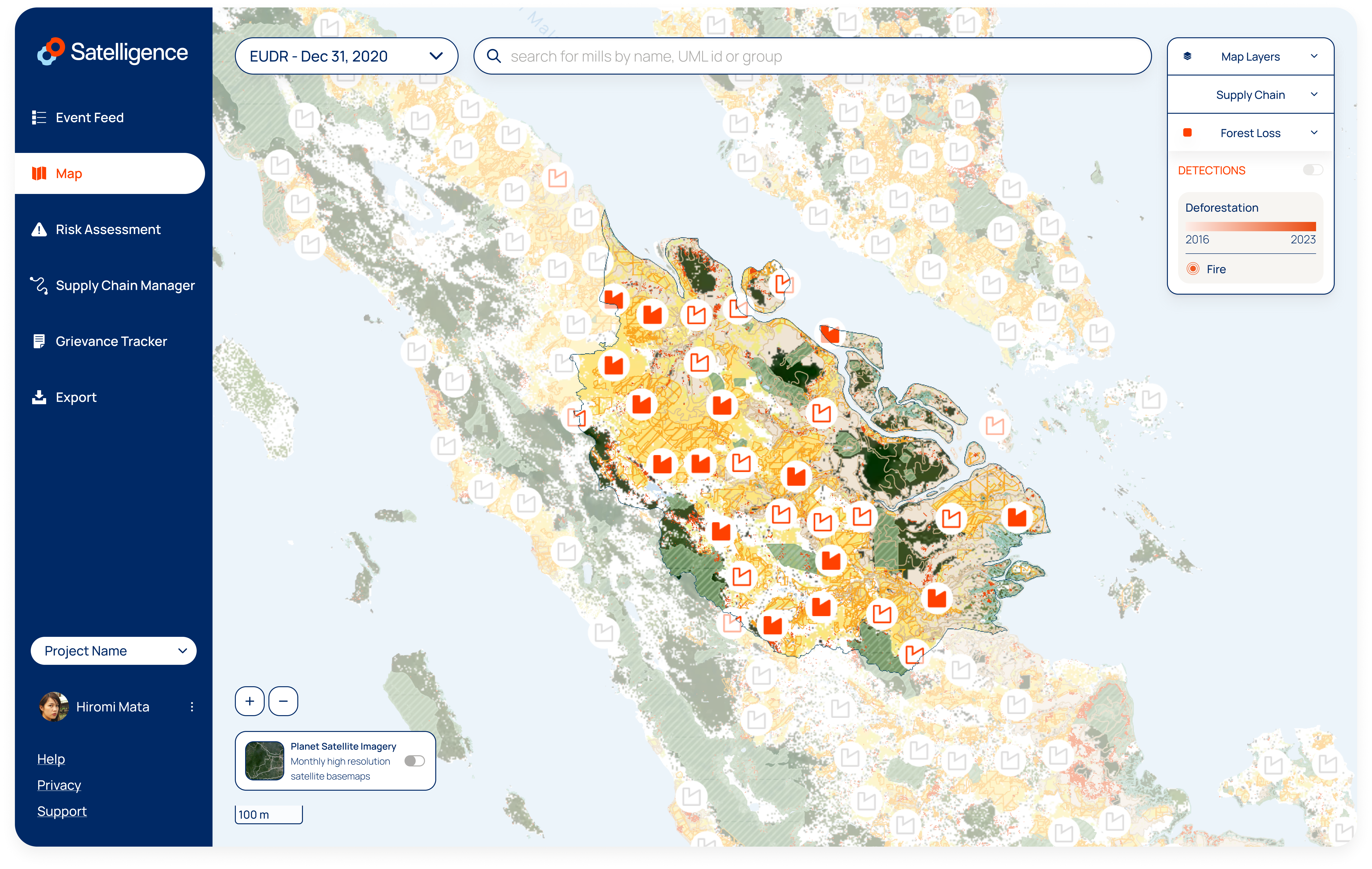
Task: Click the Map Layers stack icon
Action: tap(1187, 56)
